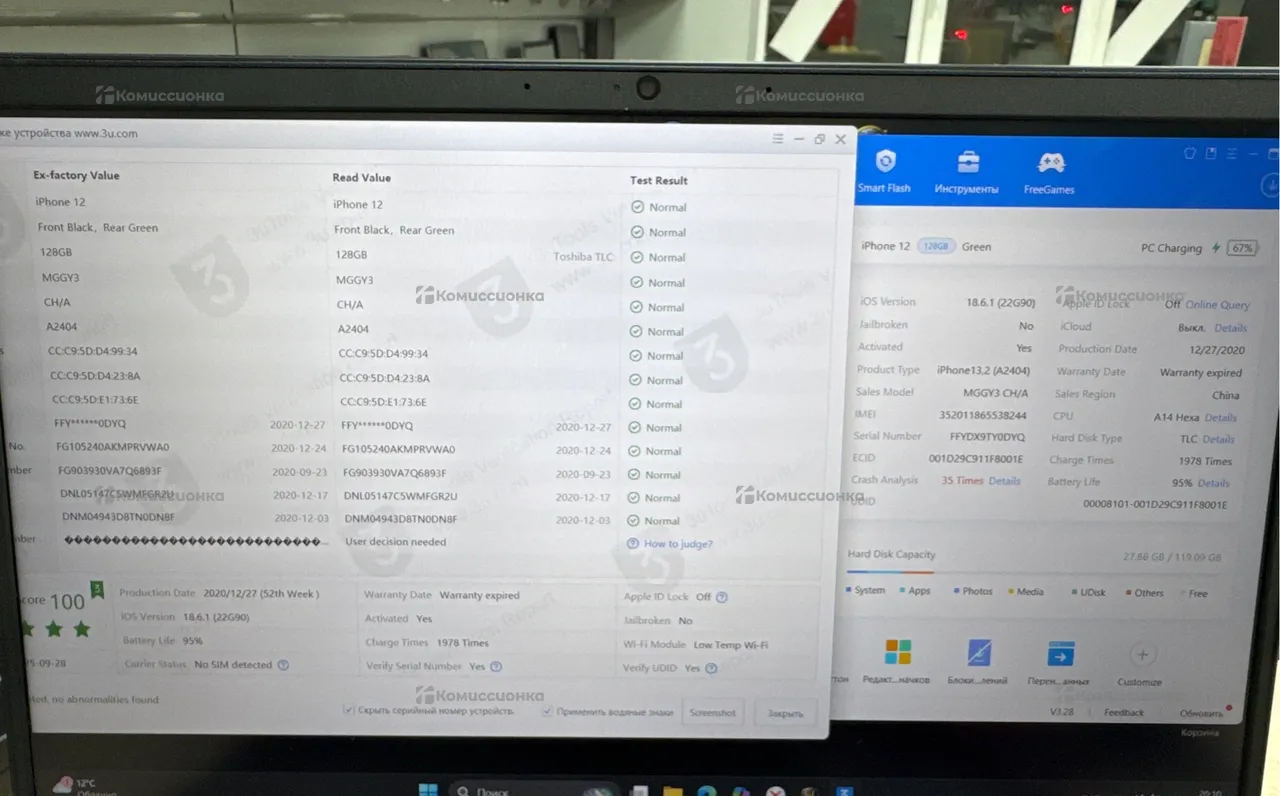This screenshot has width=1280, height=796.
Task: Click the download arrow icon in 3uTools header
Action: click(1270, 186)
